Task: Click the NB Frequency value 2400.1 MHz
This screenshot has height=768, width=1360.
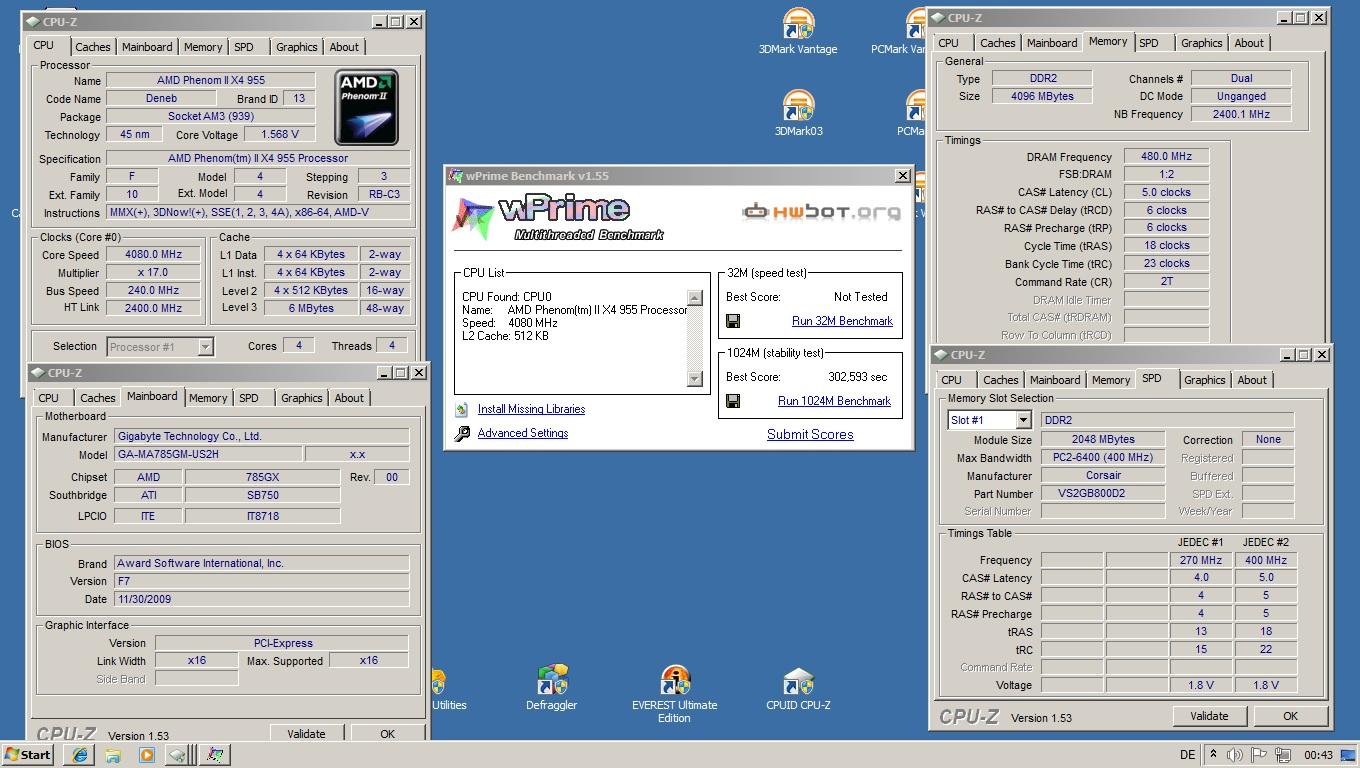Action: 1241,115
